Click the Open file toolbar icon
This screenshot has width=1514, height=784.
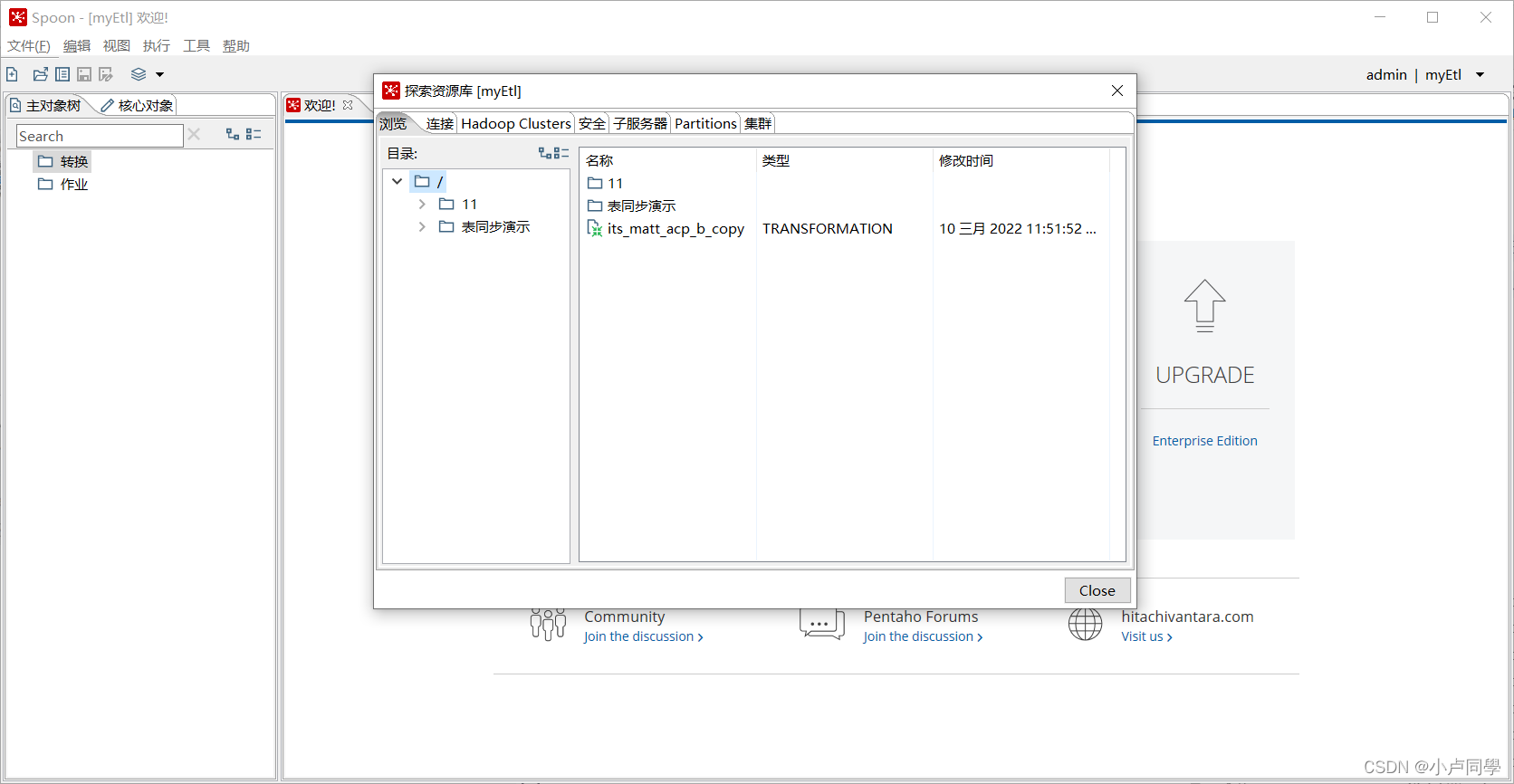coord(41,74)
